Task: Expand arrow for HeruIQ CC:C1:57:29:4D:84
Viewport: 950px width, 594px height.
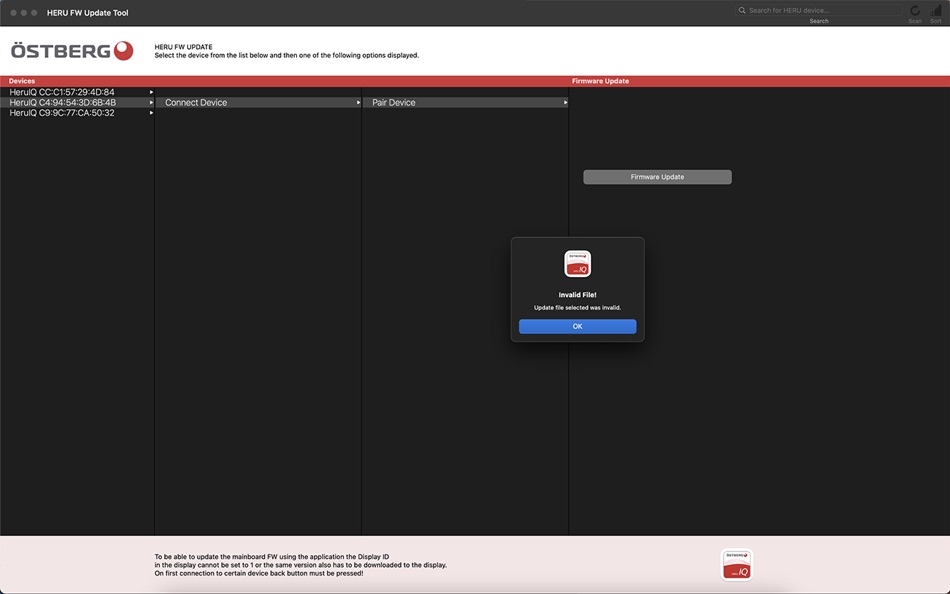Action: tap(151, 92)
